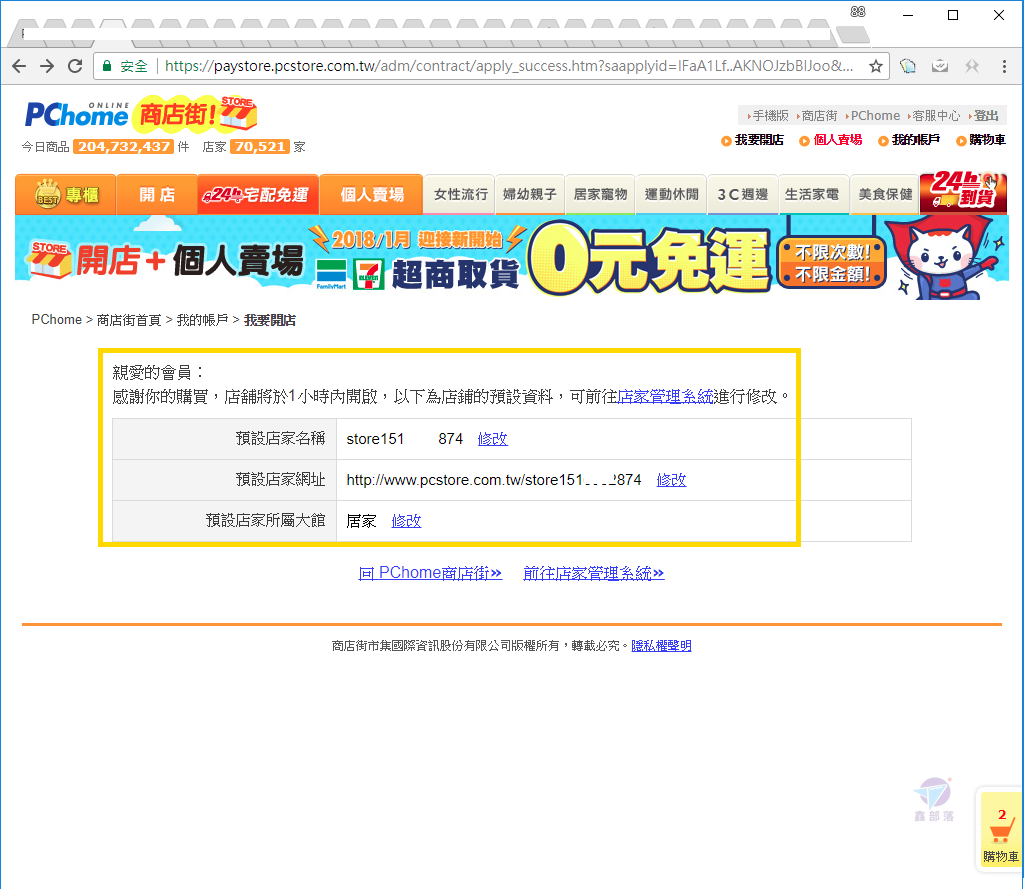
Task: Click 修改 beside 預設店家所屬大館
Action: tap(406, 521)
